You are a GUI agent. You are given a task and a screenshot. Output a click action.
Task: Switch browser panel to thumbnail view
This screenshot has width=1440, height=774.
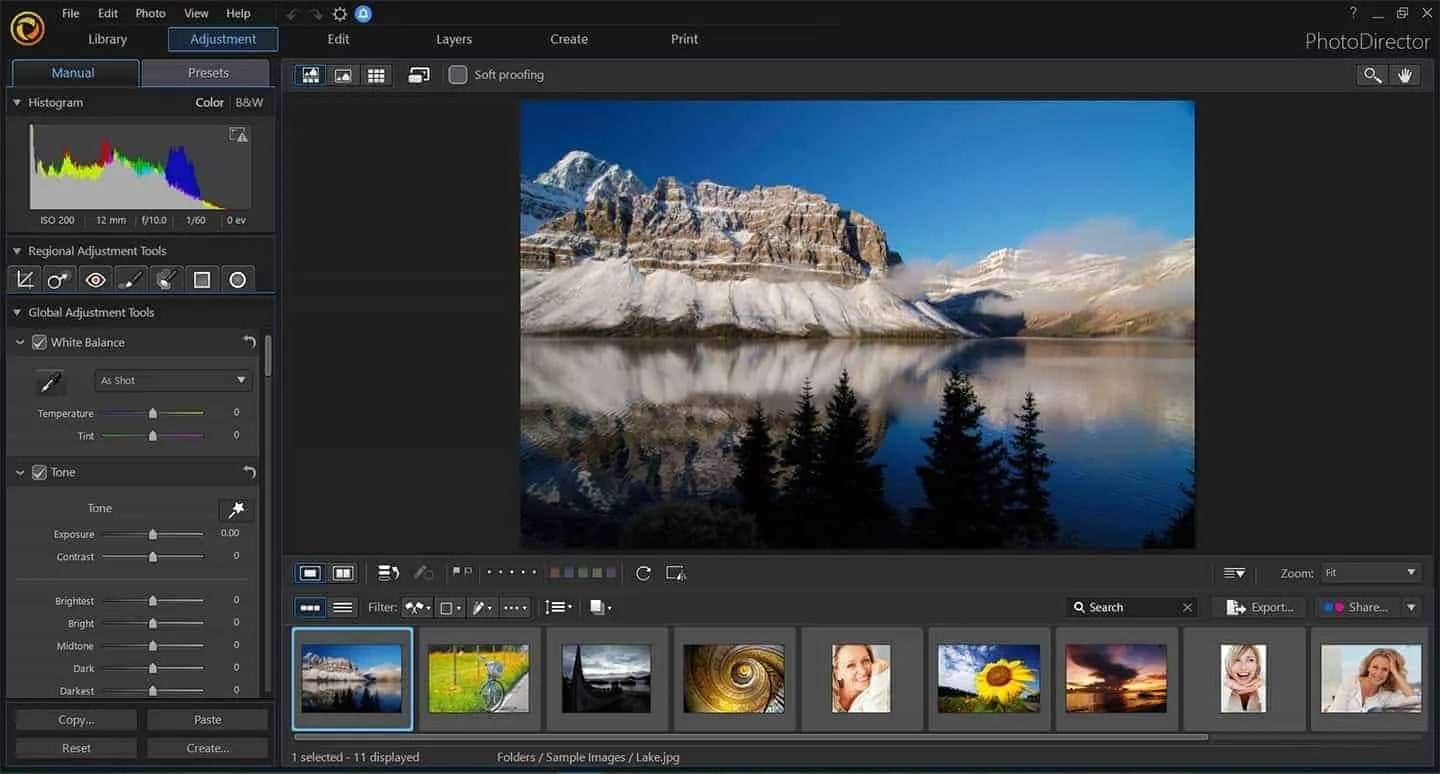[x=310, y=607]
